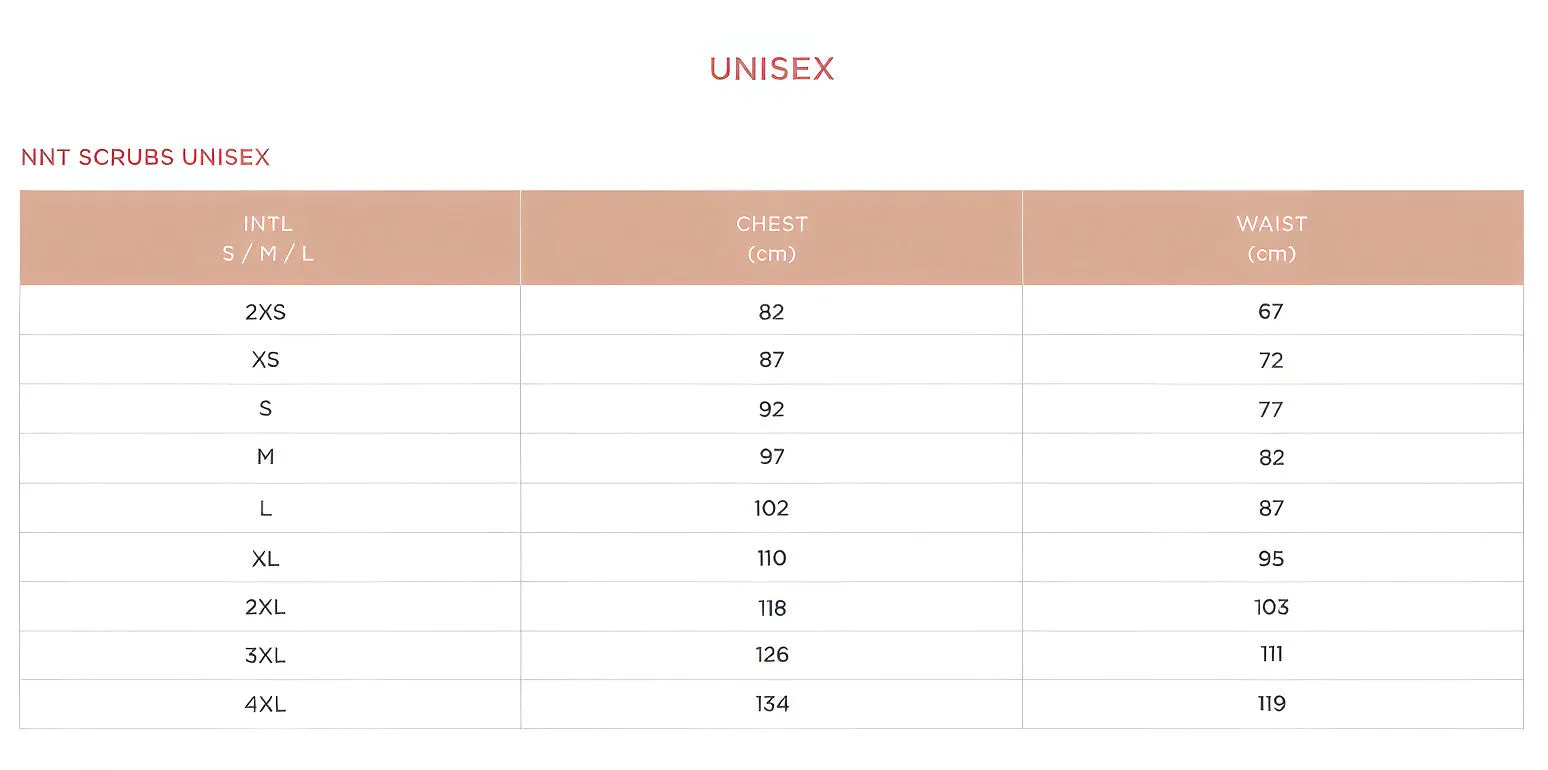Screen dimensions: 1548x770
Task: Select the 4XL size cell
Action: pyautogui.click(x=265, y=704)
